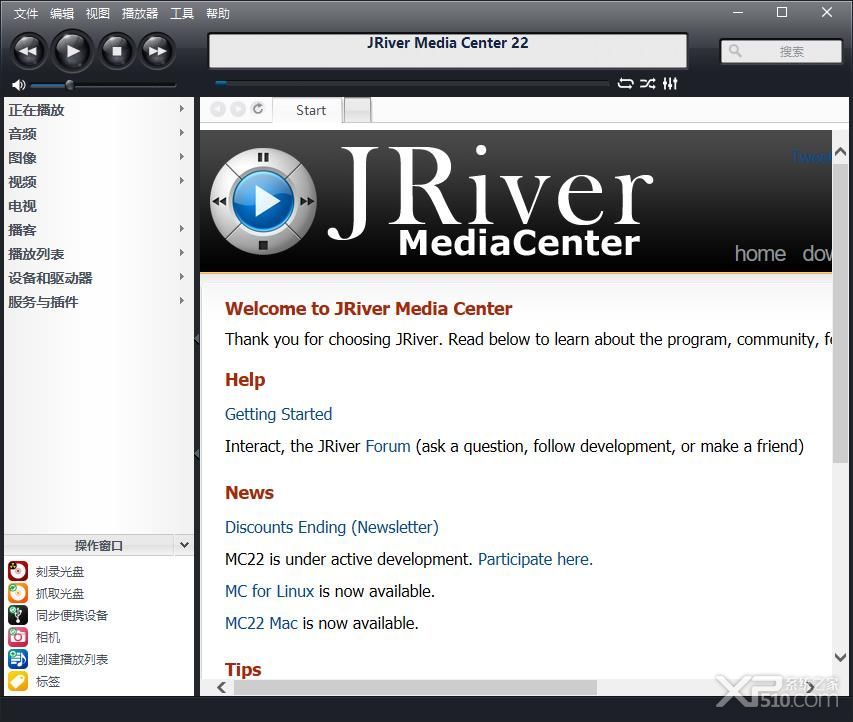The height and width of the screenshot is (722, 853).
Task: Toggle repeat mode
Action: coord(626,83)
